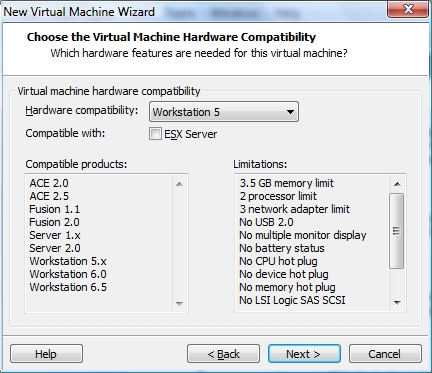Click 'No device hot plug' limitation

pos(284,274)
